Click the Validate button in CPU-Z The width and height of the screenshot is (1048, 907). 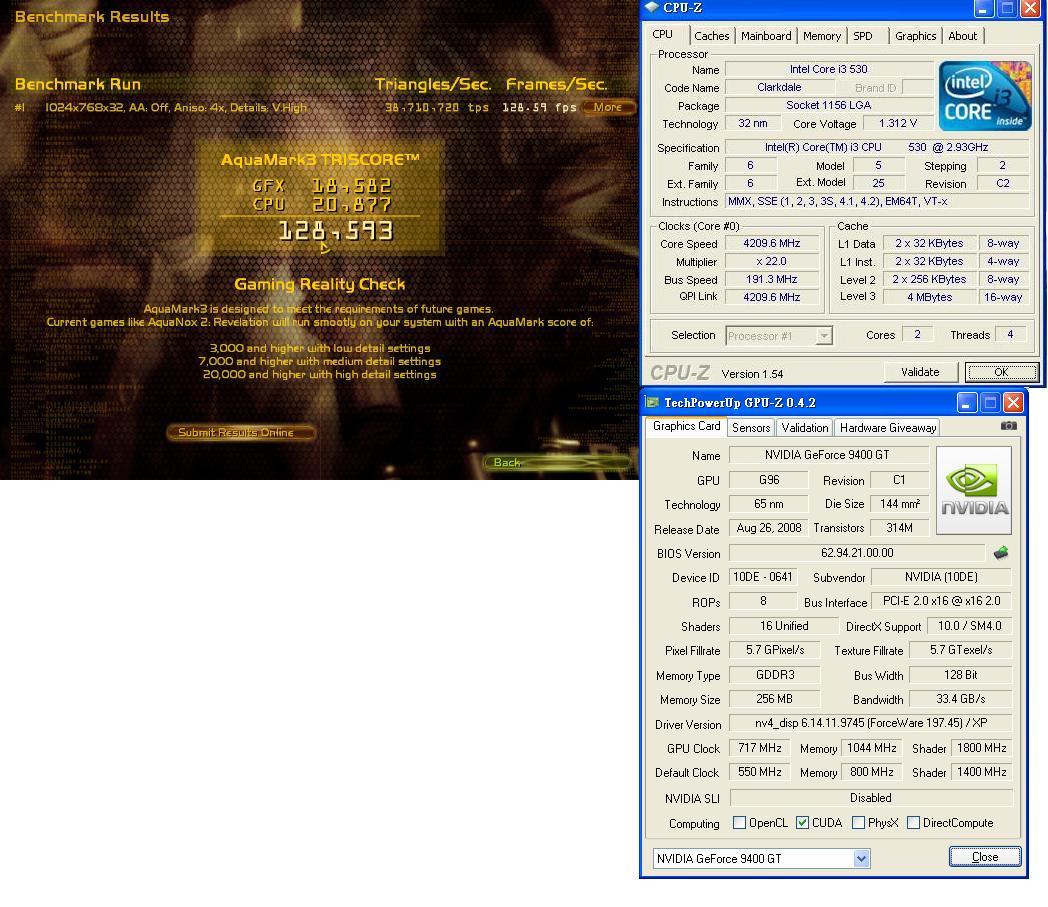tap(920, 372)
